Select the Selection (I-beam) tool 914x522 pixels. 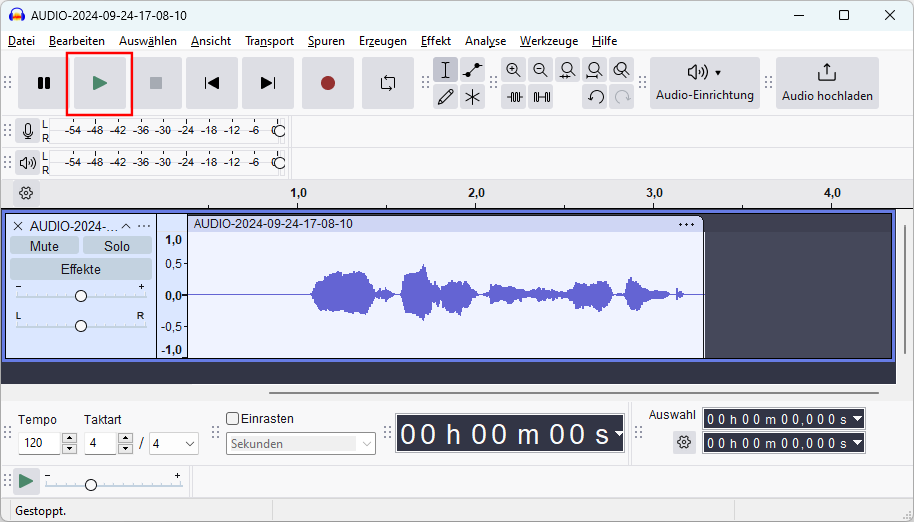pos(445,70)
